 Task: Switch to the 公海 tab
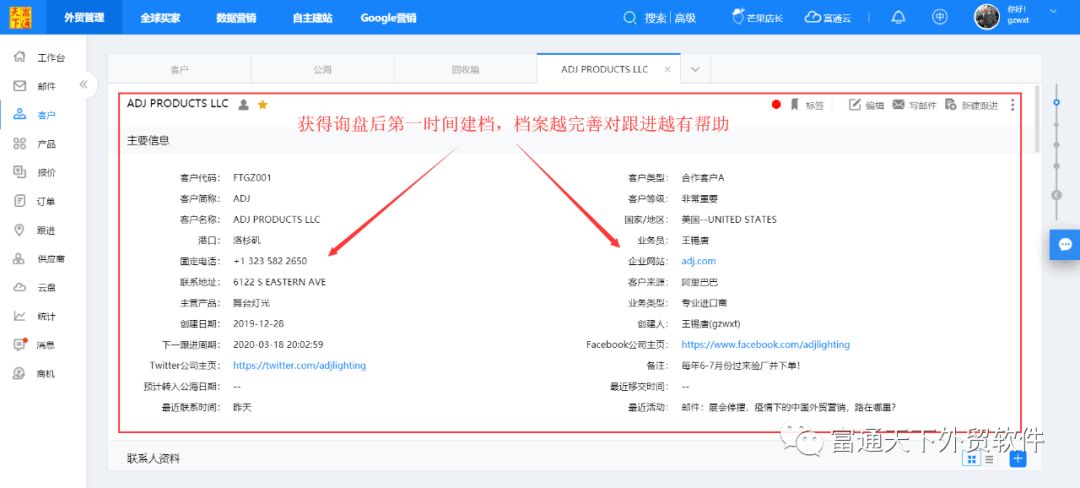[322, 70]
